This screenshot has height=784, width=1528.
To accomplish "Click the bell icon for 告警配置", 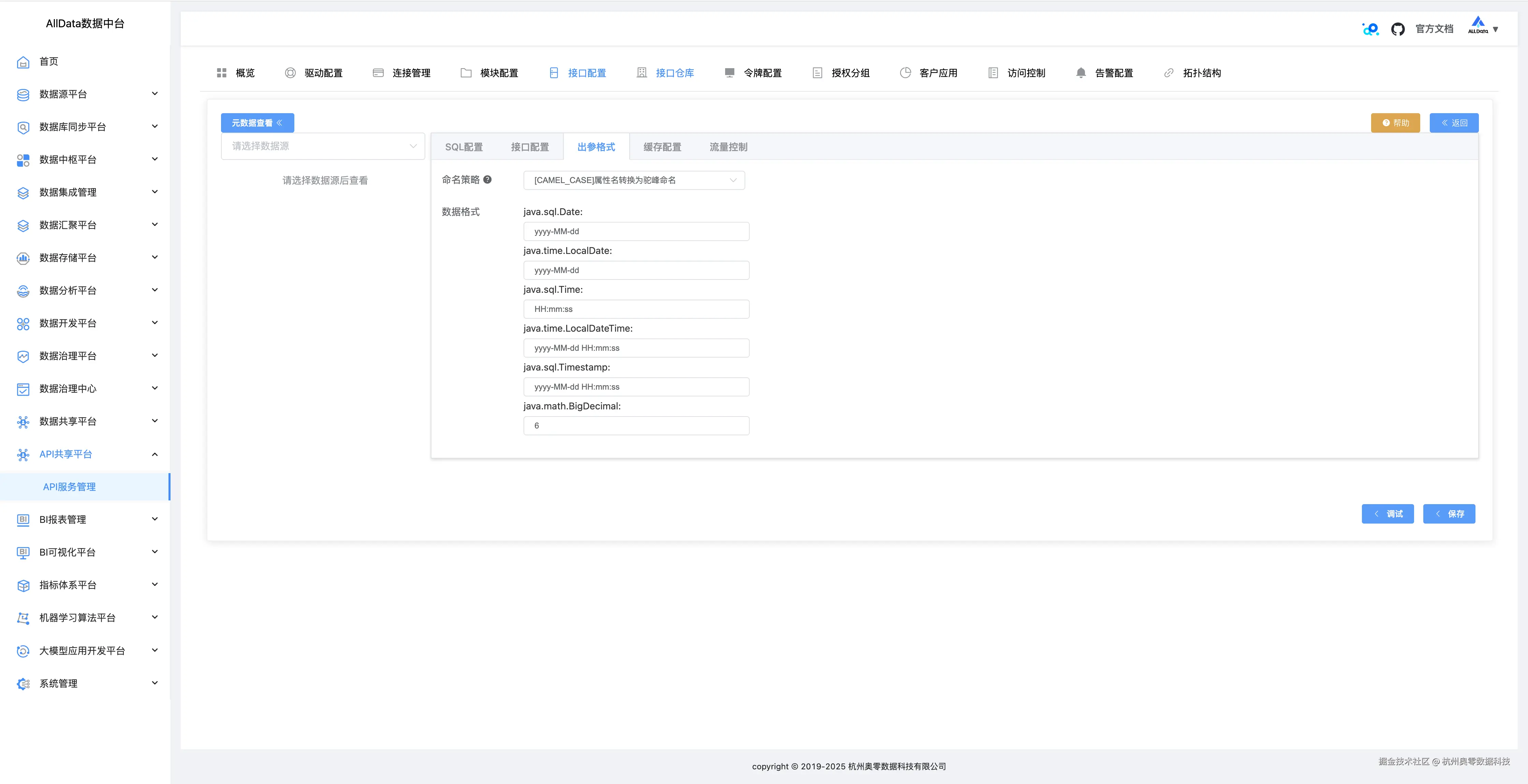I will click(x=1081, y=73).
